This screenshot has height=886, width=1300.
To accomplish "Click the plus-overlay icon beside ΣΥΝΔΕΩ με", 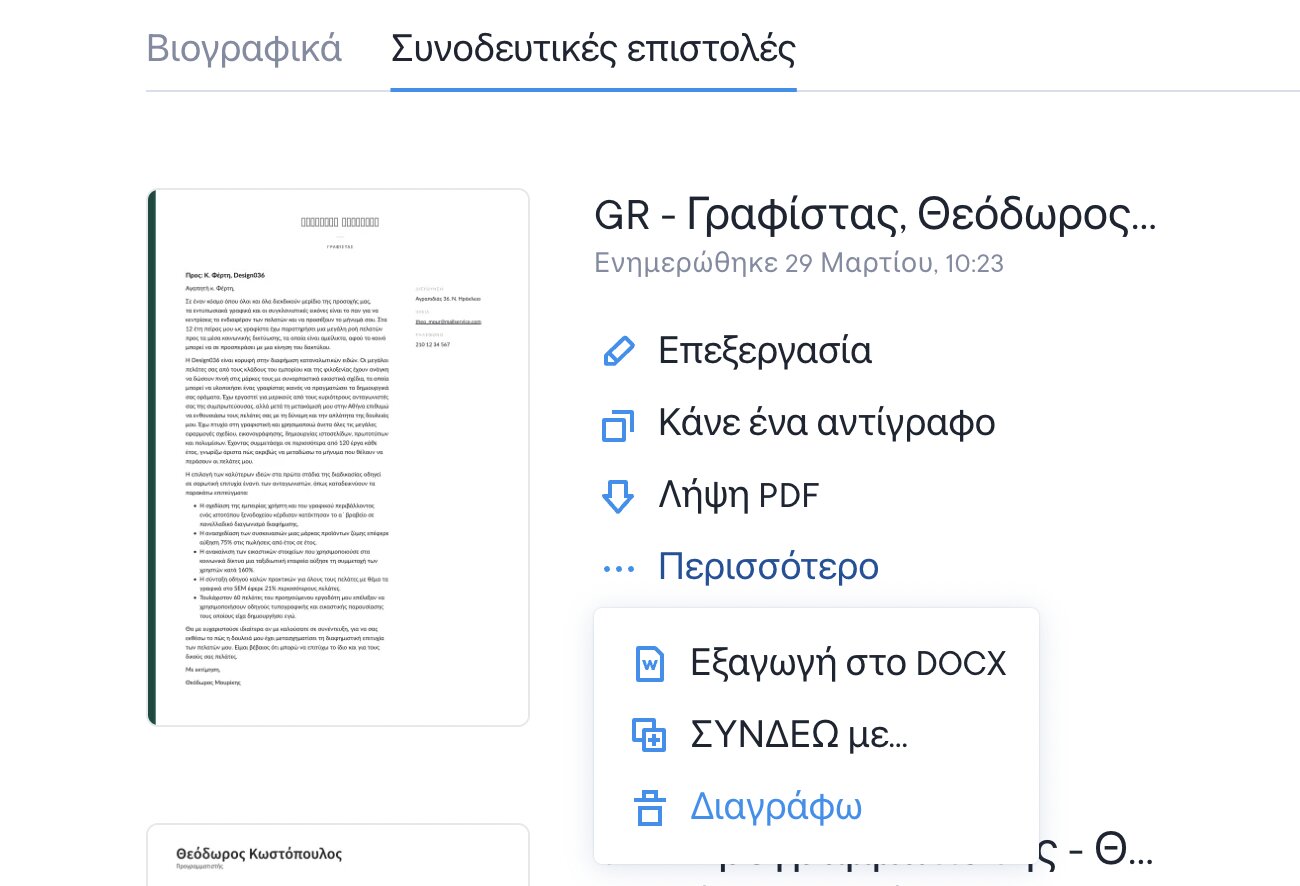I will (x=650, y=735).
